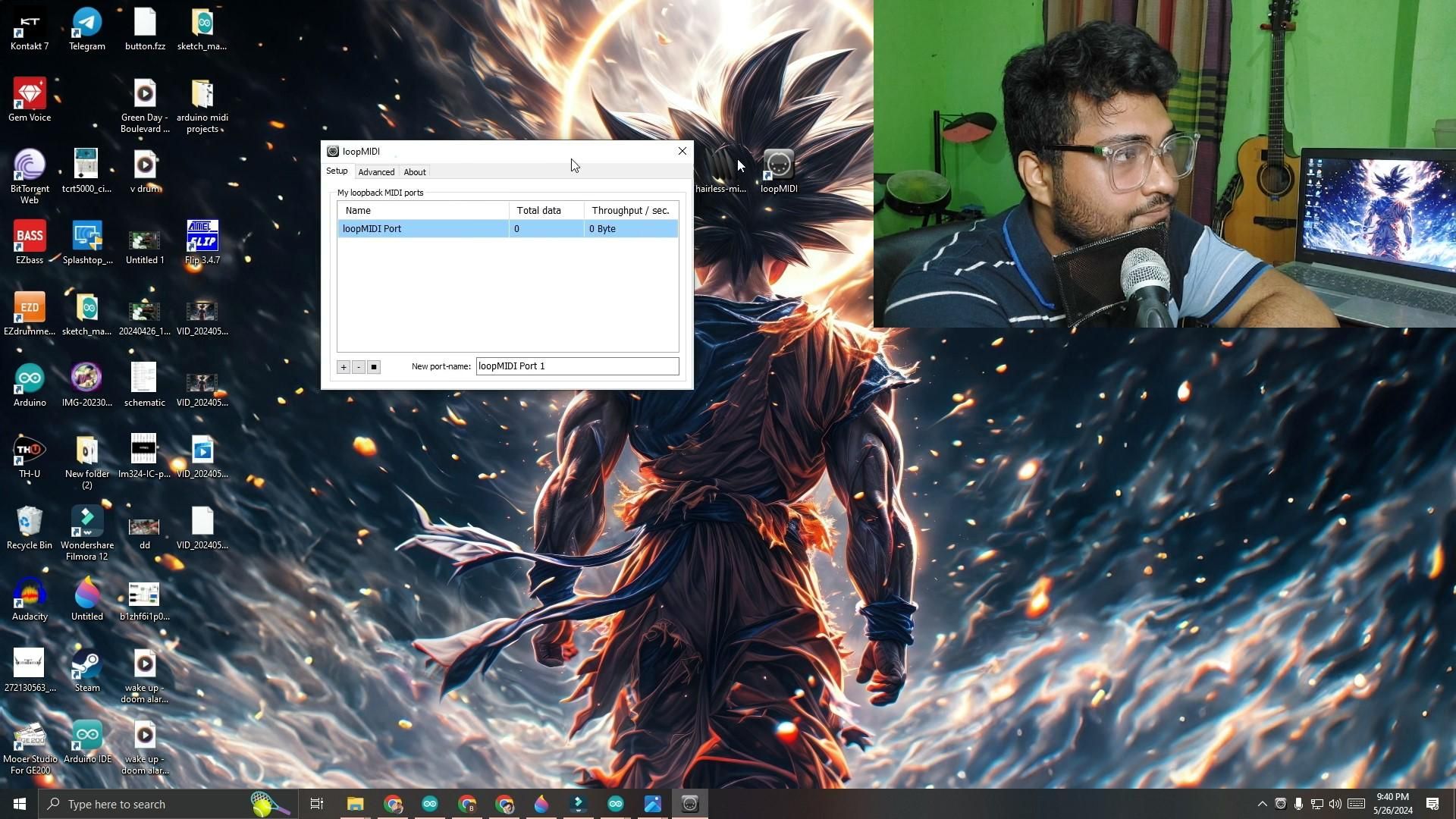Open File Explorer from the taskbar

(x=356, y=804)
